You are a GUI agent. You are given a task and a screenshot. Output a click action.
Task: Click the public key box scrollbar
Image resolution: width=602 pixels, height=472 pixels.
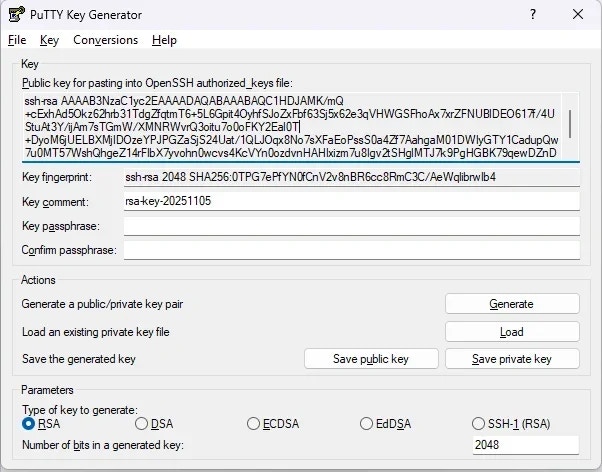coord(570,124)
